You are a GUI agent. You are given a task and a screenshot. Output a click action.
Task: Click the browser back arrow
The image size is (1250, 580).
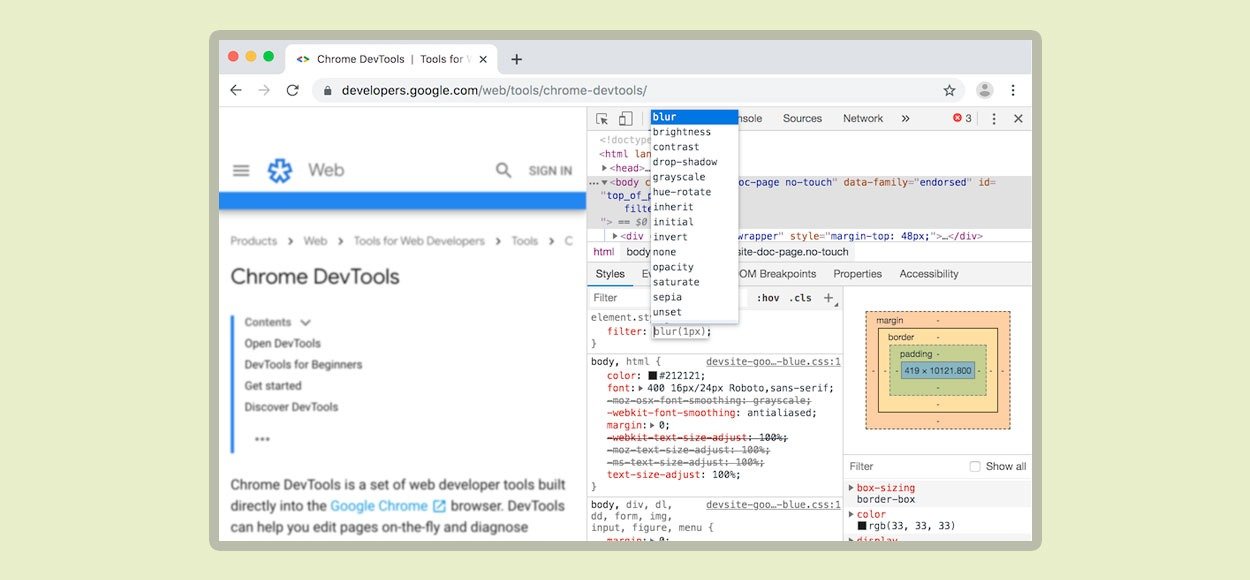pos(236,90)
